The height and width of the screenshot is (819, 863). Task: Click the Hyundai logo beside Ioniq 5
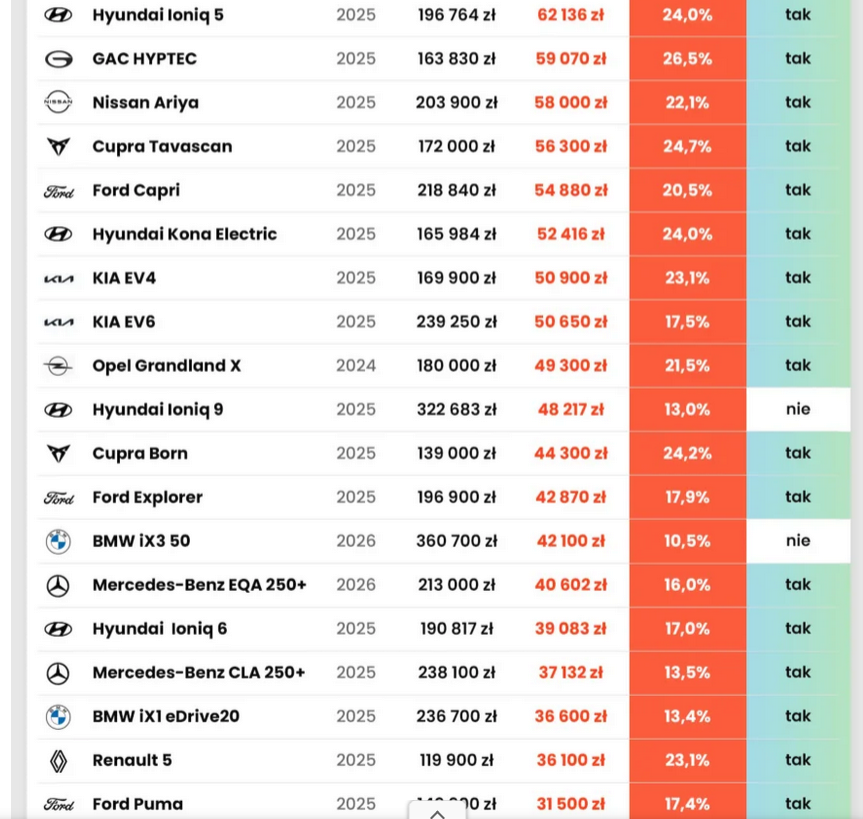click(x=58, y=15)
